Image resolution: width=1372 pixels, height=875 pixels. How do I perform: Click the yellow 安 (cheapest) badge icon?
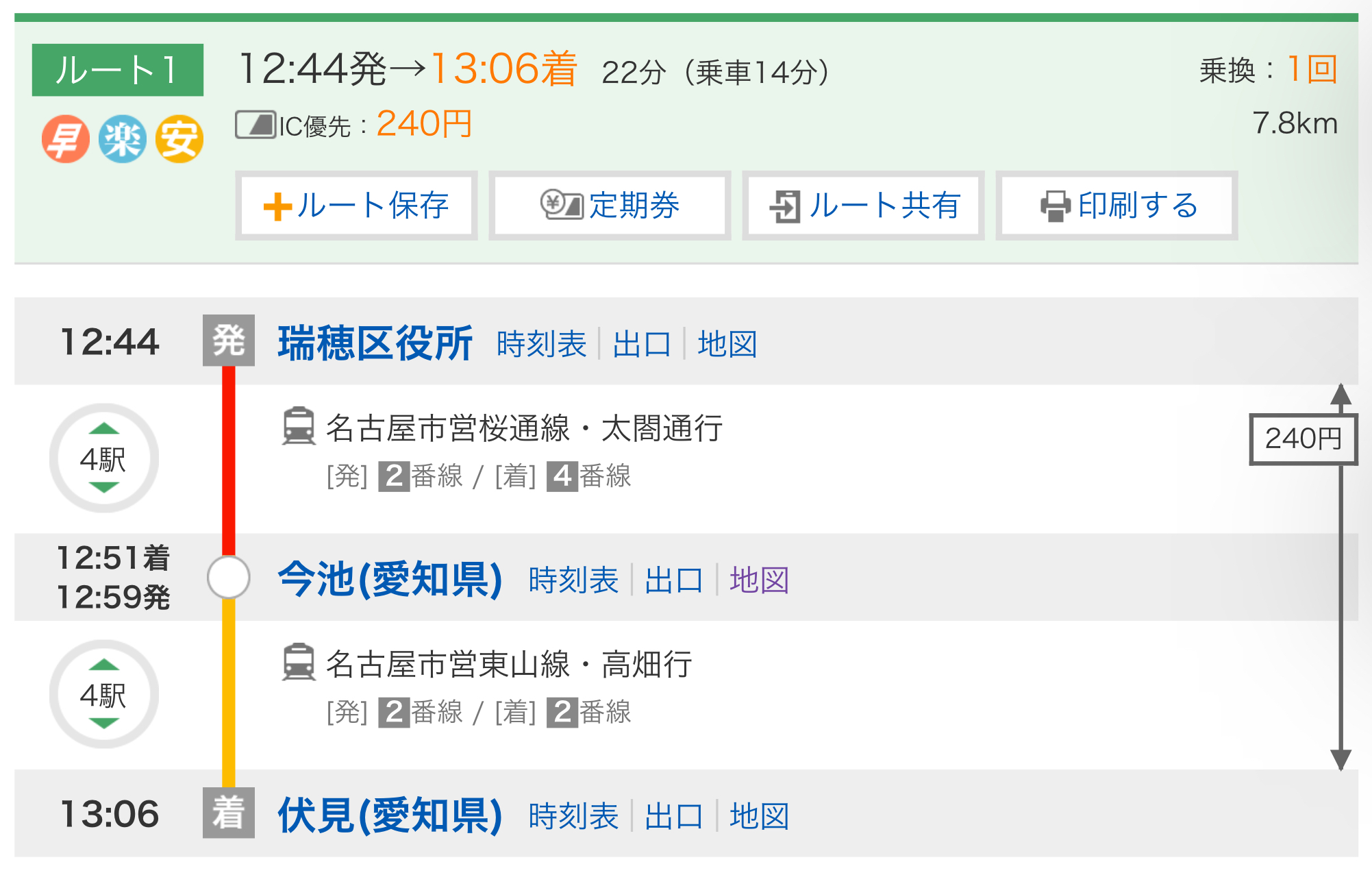(x=179, y=139)
